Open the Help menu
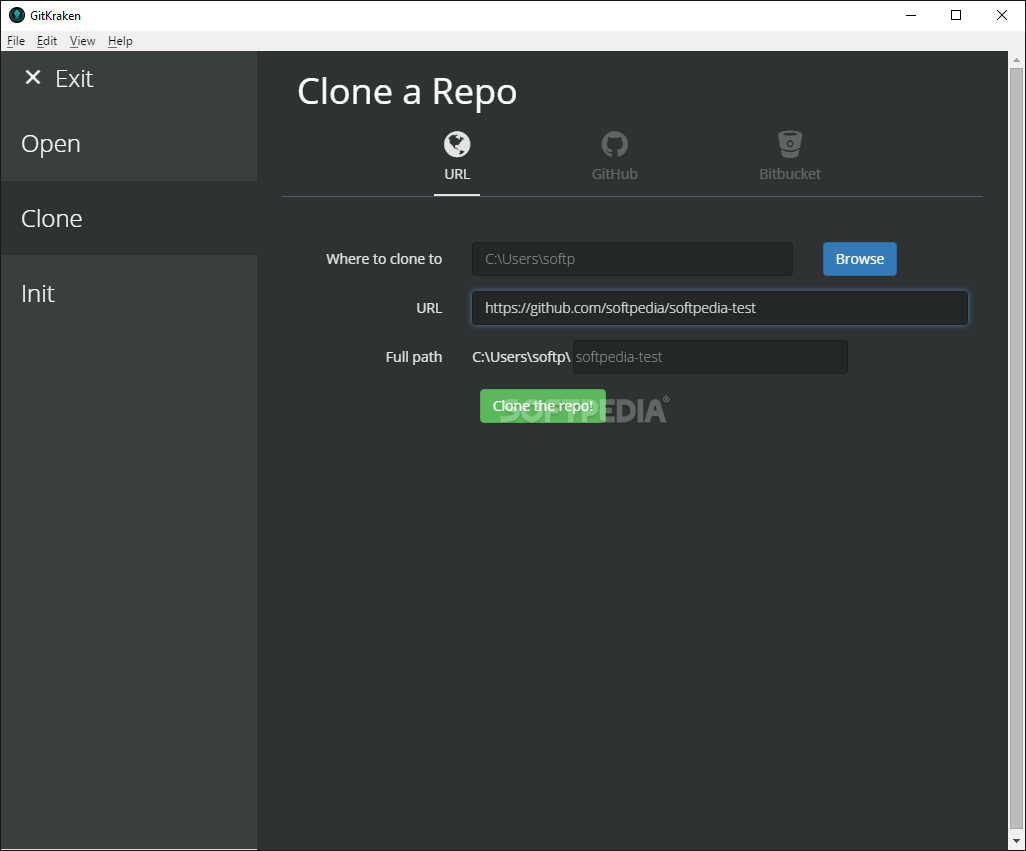The height and width of the screenshot is (851, 1026). click(120, 41)
